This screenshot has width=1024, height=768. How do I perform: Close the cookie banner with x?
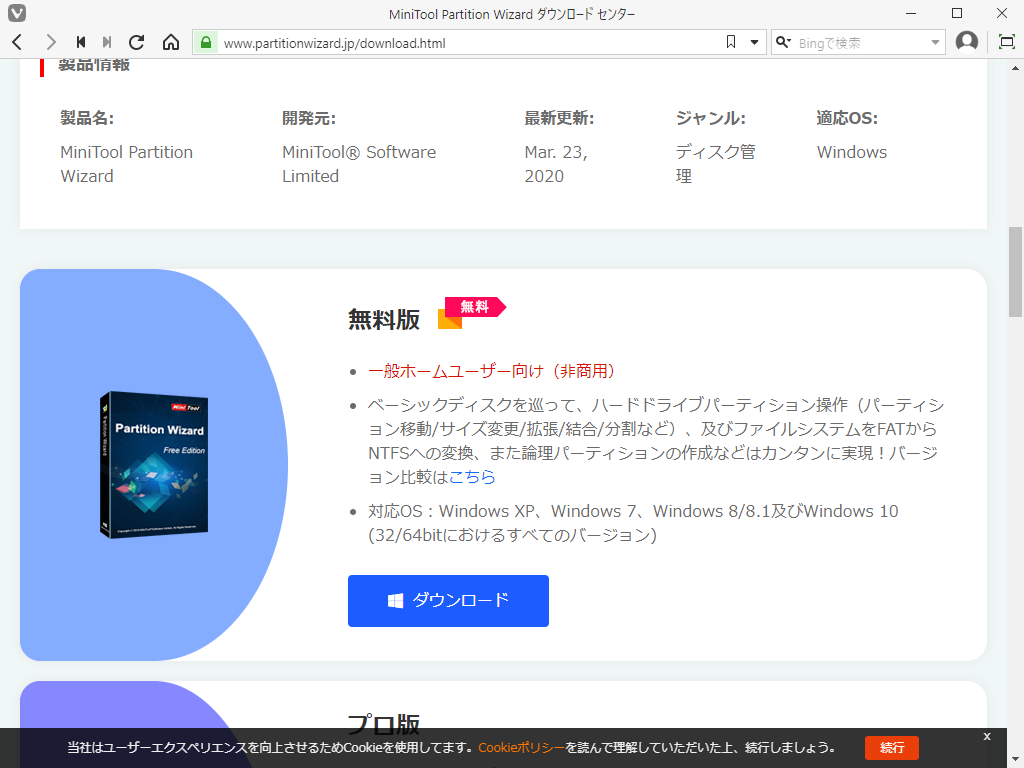987,736
